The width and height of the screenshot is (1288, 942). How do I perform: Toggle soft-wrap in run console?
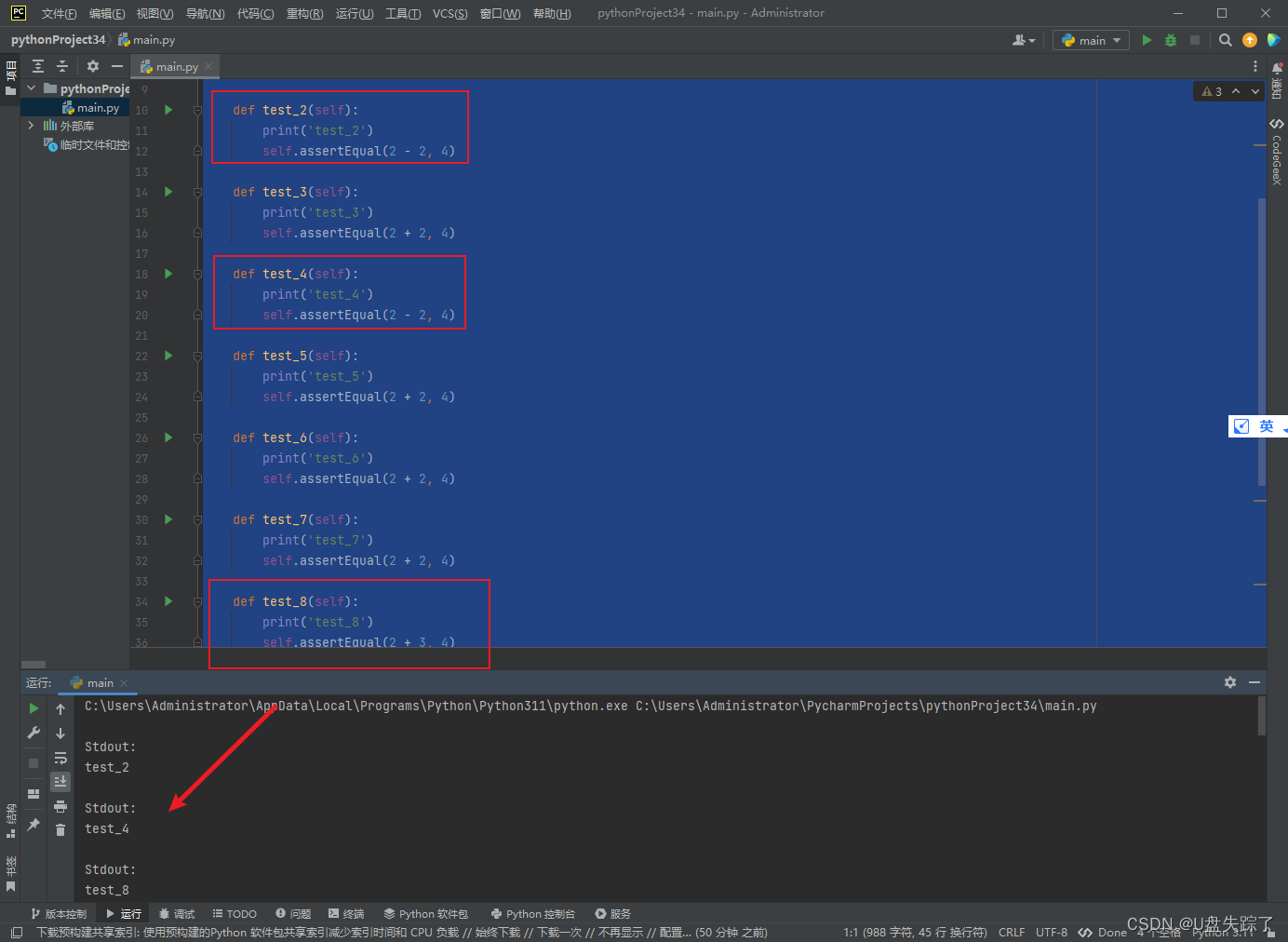click(60, 758)
